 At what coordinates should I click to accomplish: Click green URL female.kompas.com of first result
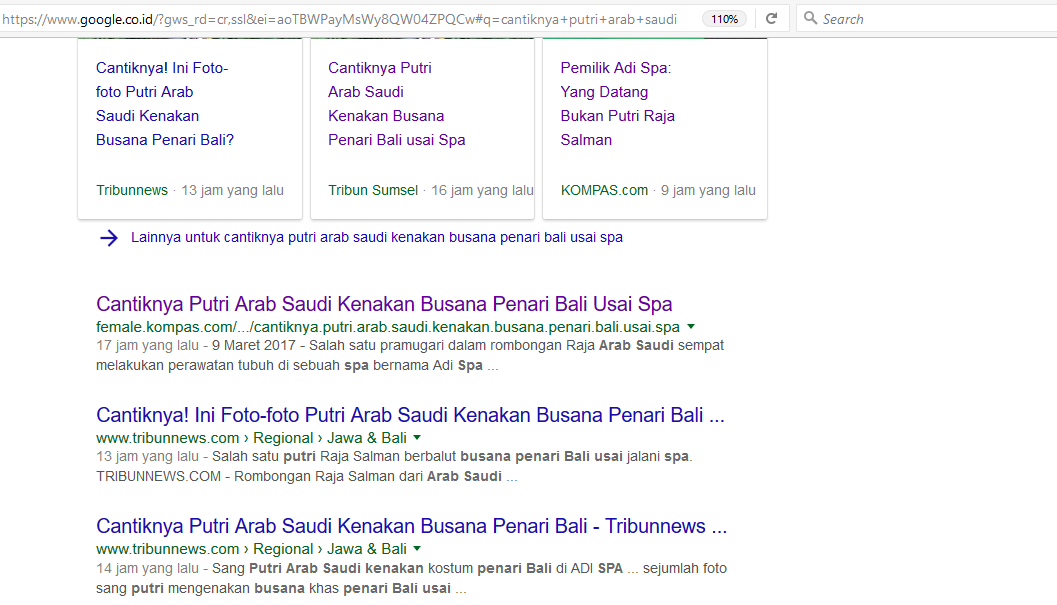tap(388, 327)
